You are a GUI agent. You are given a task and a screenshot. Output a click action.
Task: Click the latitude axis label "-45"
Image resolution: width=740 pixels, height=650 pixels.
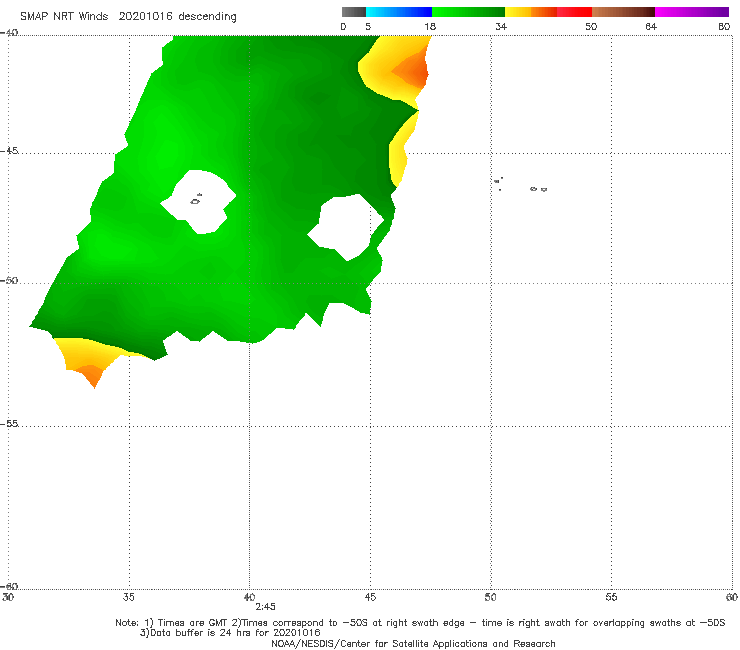9,151
